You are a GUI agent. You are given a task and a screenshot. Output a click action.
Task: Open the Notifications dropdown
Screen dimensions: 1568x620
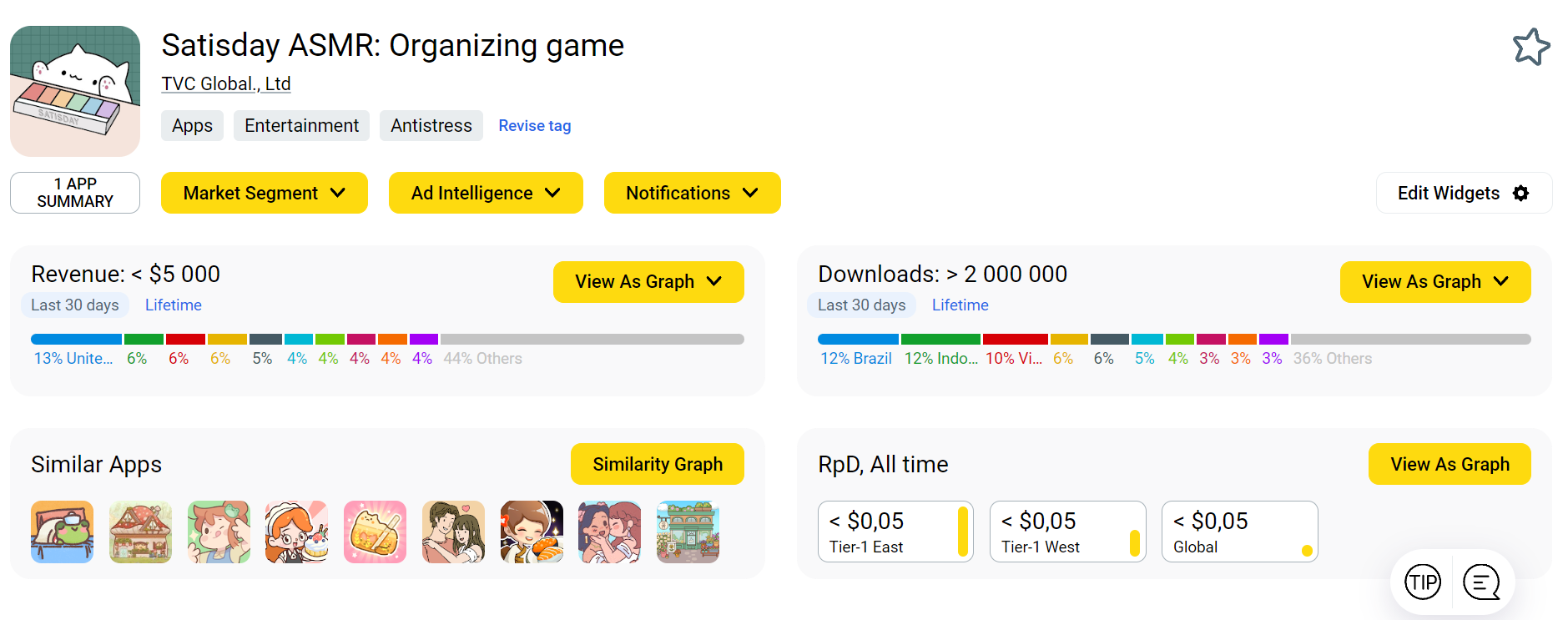coord(692,193)
